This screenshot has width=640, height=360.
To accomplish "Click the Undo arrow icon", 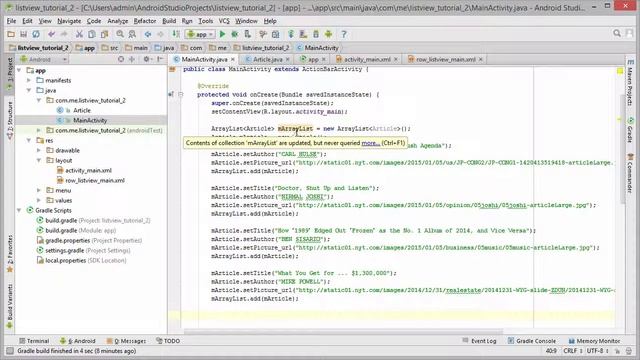I will tap(51, 34).
